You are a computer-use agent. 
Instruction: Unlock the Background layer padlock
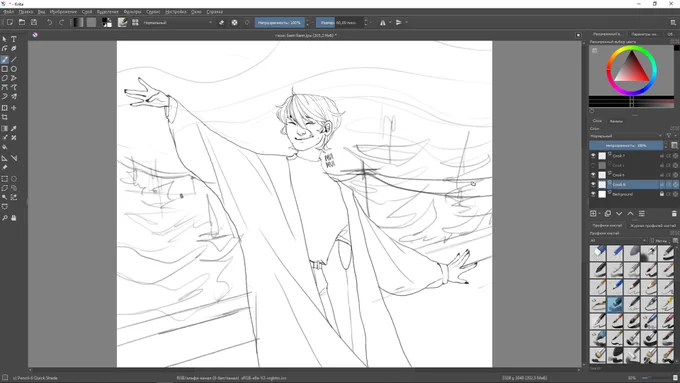[x=662, y=194]
